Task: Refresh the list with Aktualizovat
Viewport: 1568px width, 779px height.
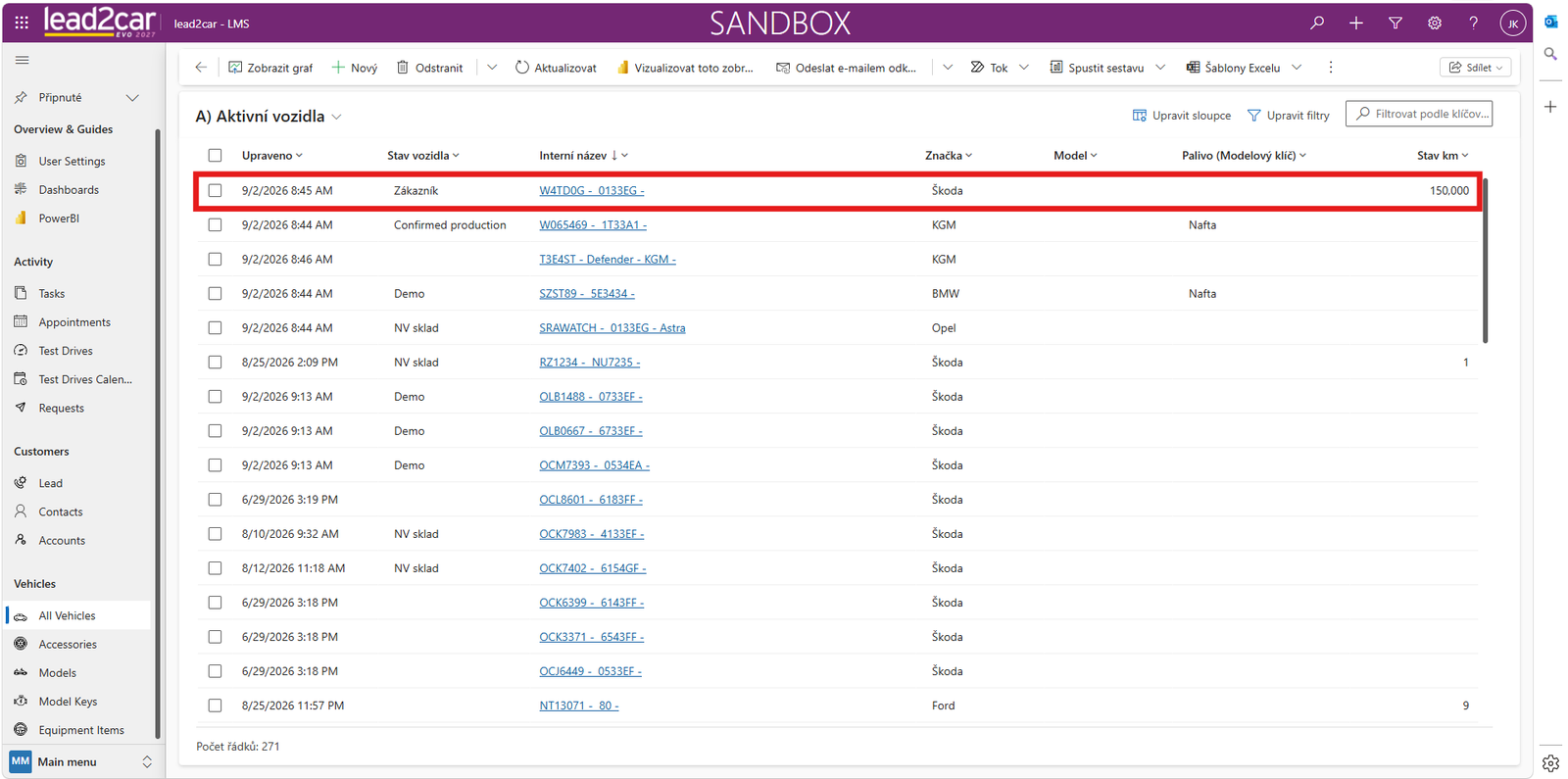Action: [556, 68]
